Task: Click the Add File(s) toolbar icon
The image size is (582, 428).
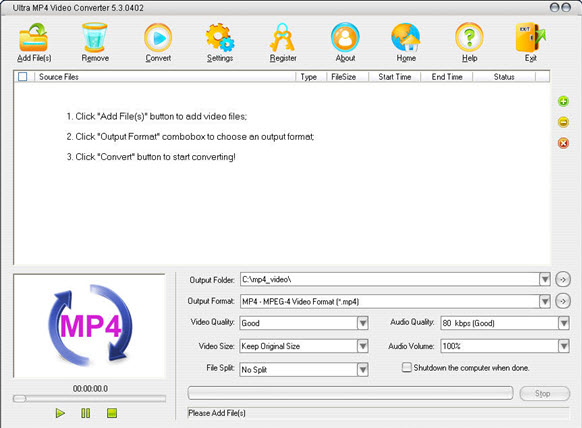Action: point(33,37)
